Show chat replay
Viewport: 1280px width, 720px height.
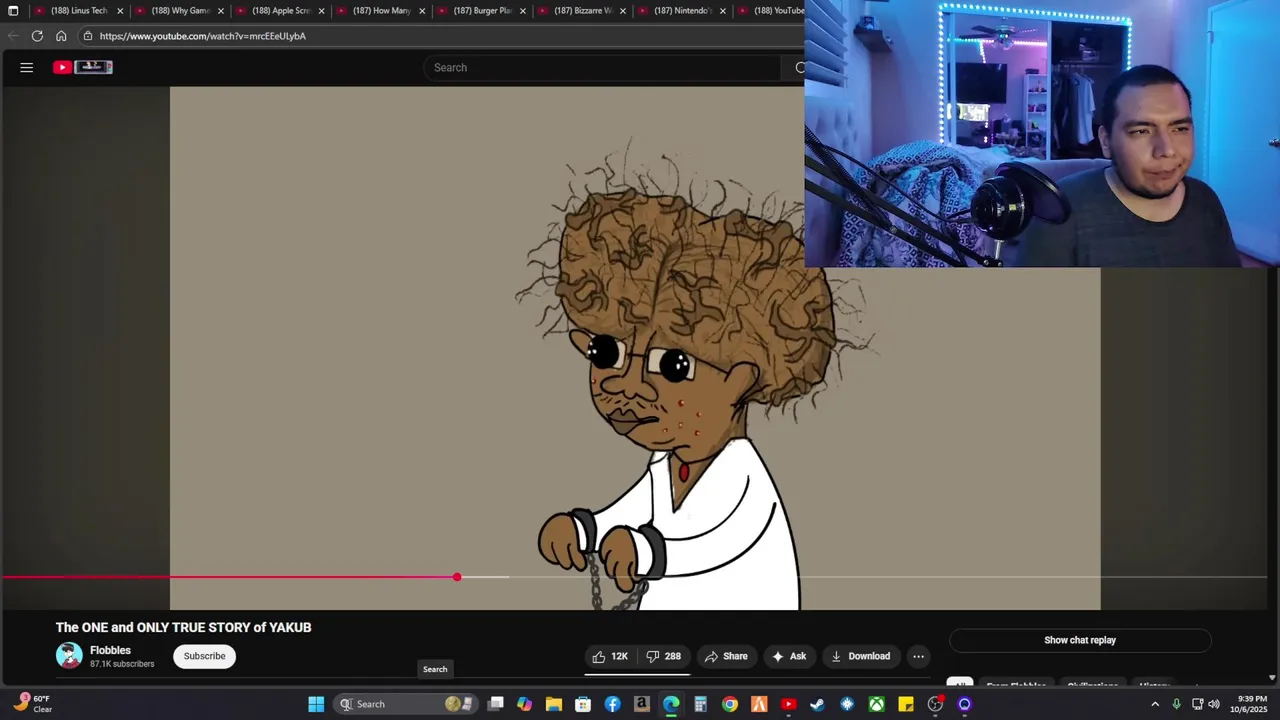point(1080,640)
